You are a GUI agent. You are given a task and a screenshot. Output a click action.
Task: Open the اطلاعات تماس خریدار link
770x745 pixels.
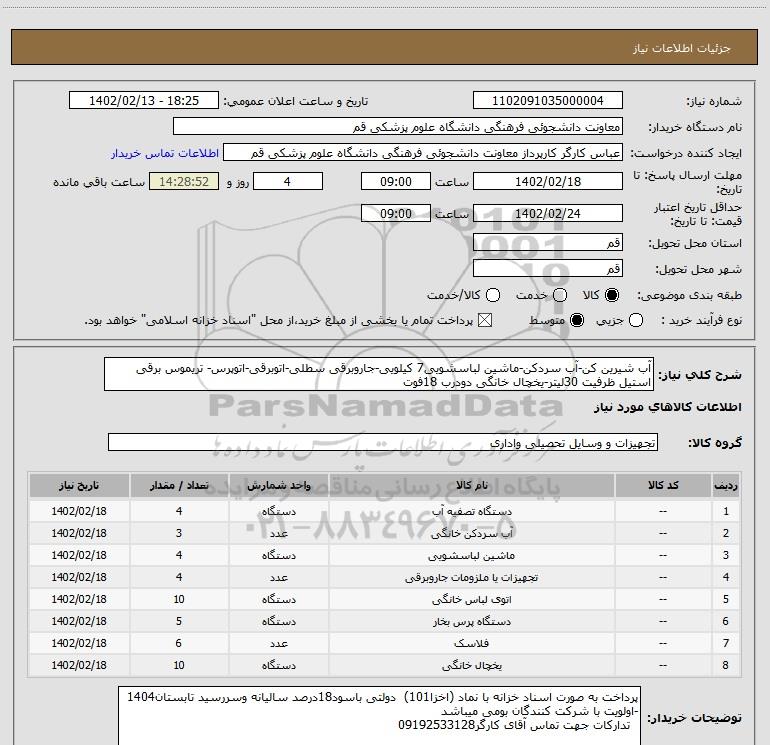click(165, 153)
